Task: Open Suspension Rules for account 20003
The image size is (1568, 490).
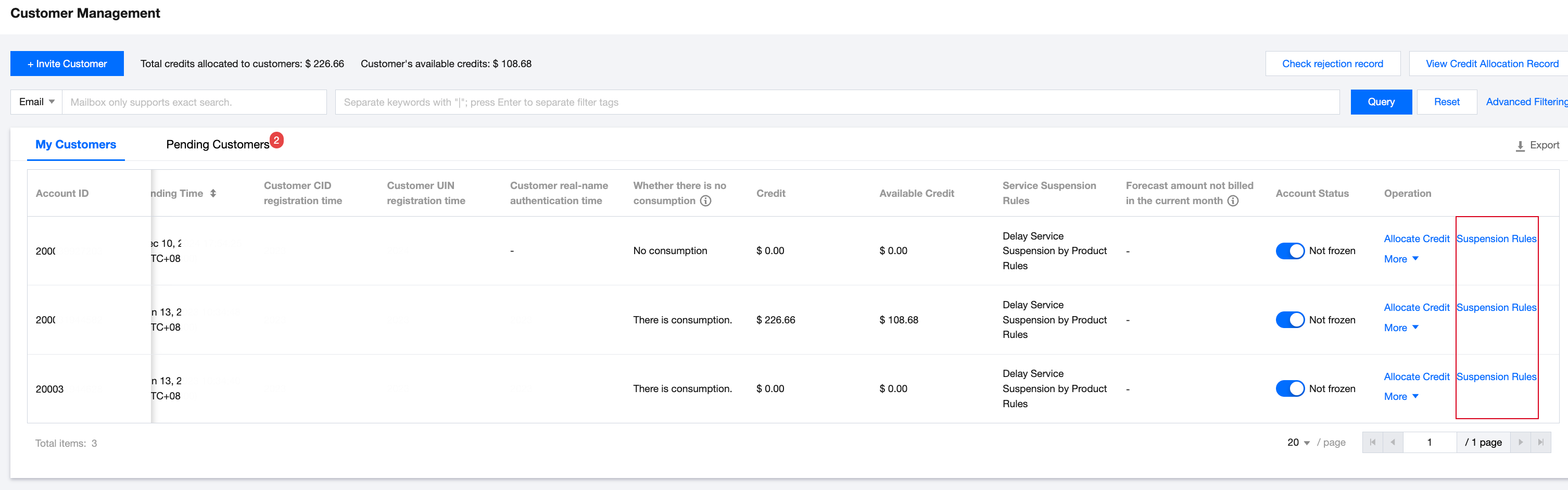Action: click(x=1496, y=376)
